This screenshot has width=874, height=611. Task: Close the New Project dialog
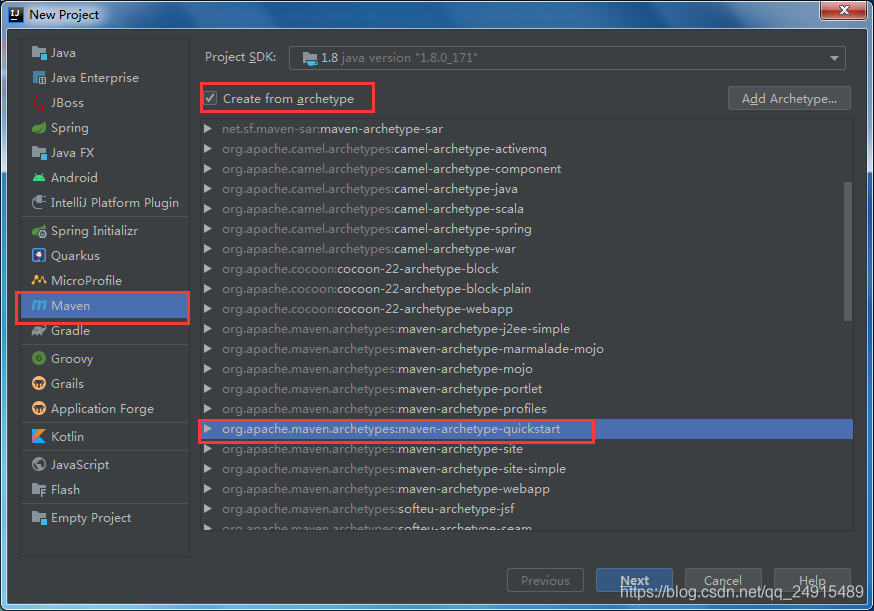pos(843,10)
